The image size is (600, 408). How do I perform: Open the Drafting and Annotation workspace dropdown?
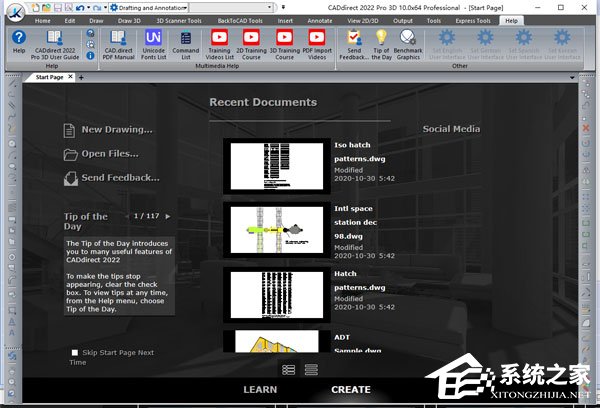pos(149,8)
